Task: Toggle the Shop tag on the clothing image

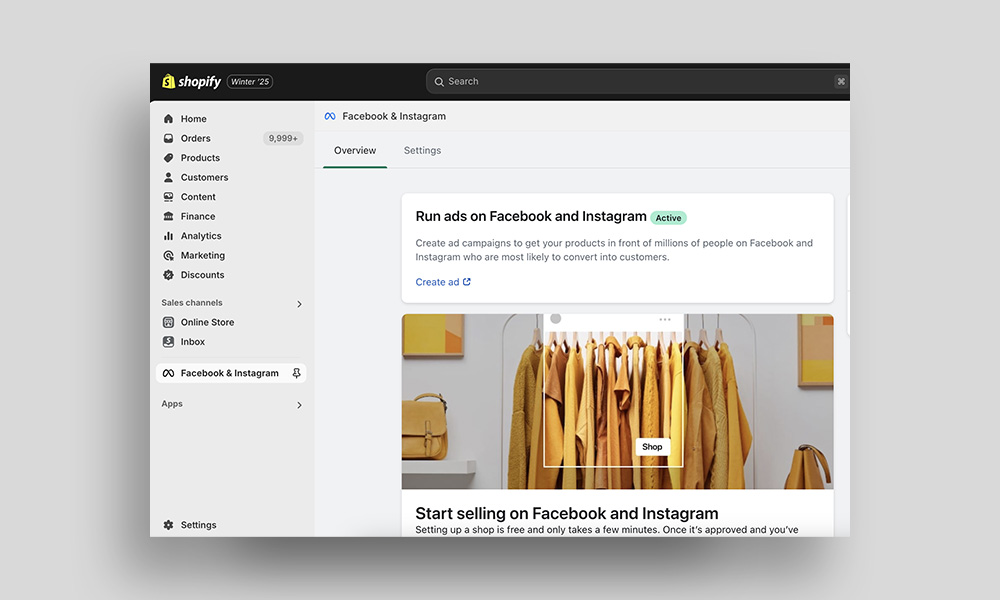Action: (x=652, y=446)
